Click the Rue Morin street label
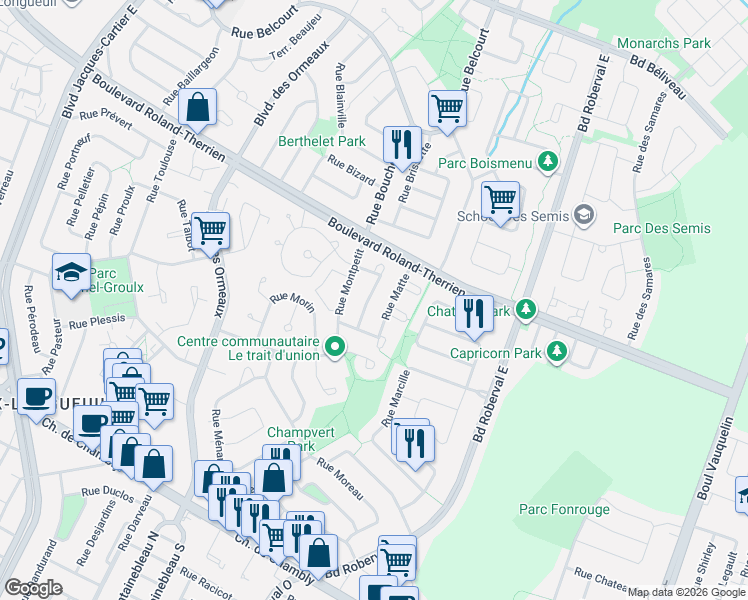This screenshot has width=748, height=600. point(292,302)
